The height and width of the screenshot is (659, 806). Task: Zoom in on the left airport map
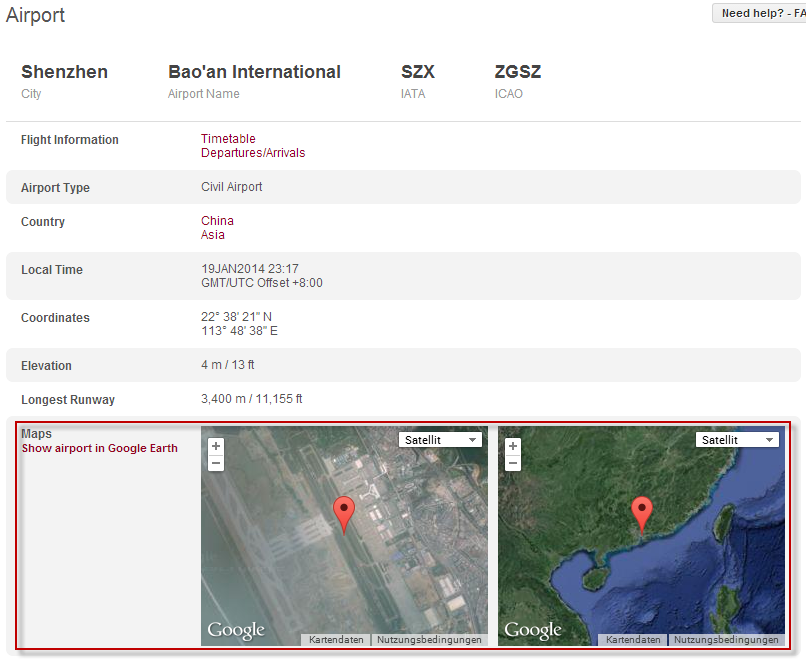coord(216,446)
